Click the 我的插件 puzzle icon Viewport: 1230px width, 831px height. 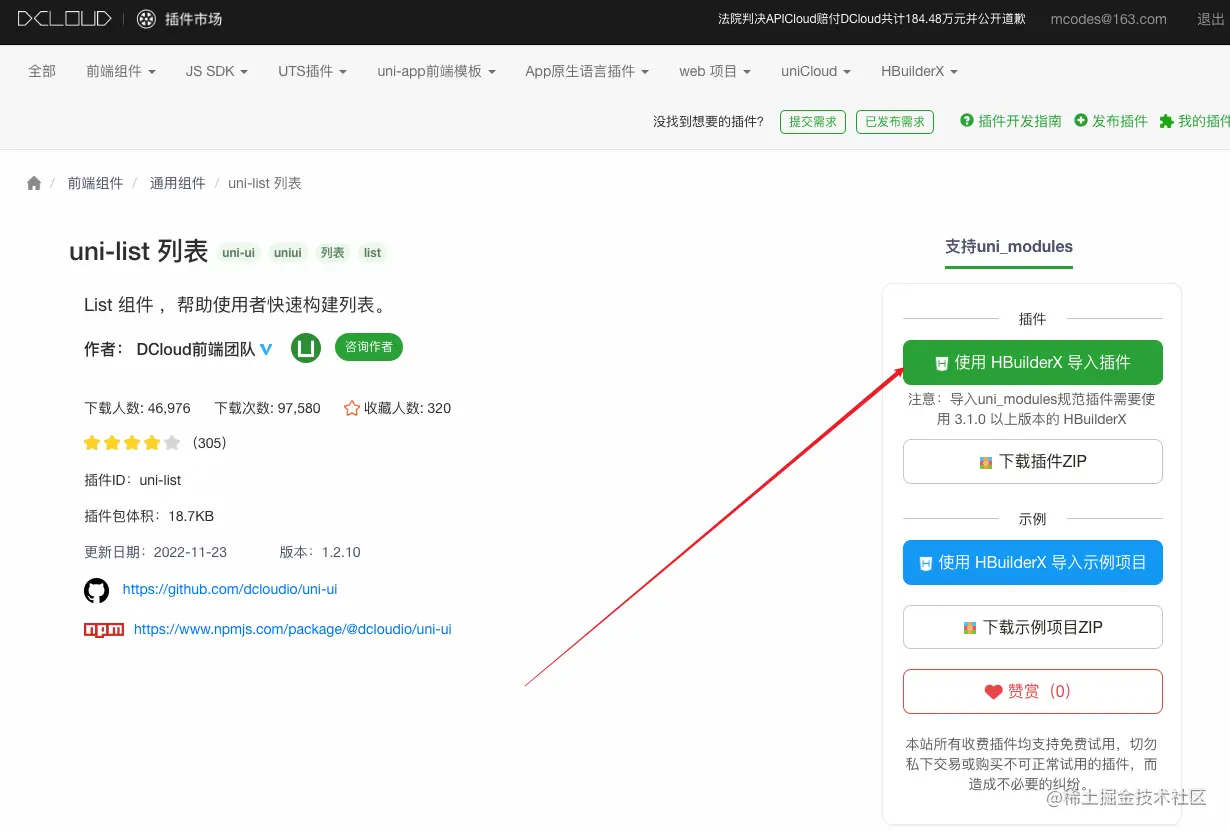[1166, 121]
